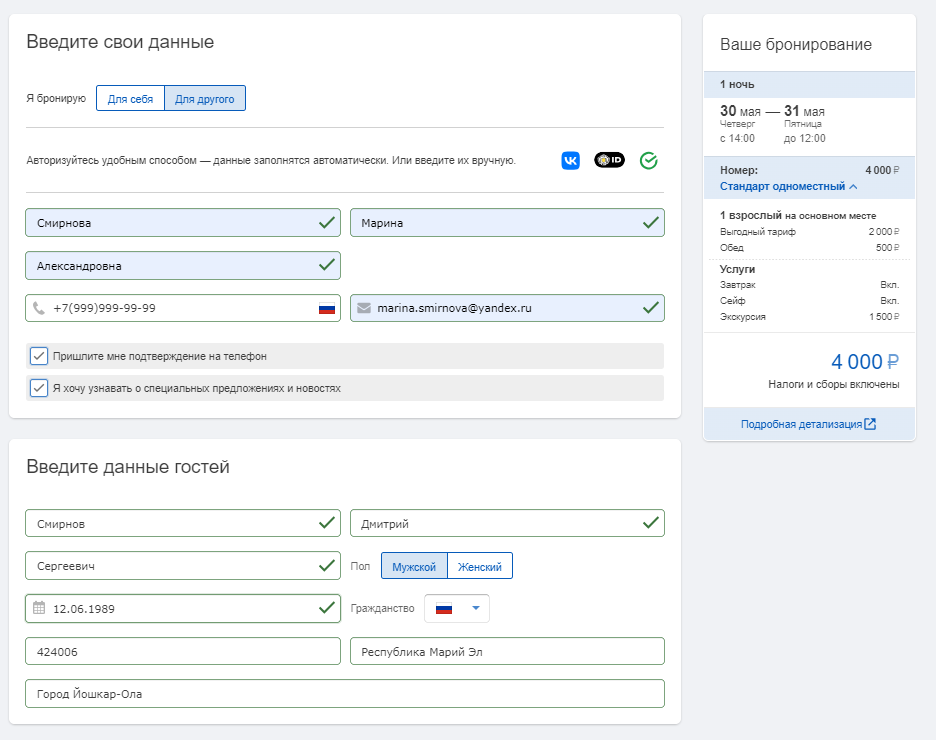Click the postal code field 424006

tap(182, 651)
